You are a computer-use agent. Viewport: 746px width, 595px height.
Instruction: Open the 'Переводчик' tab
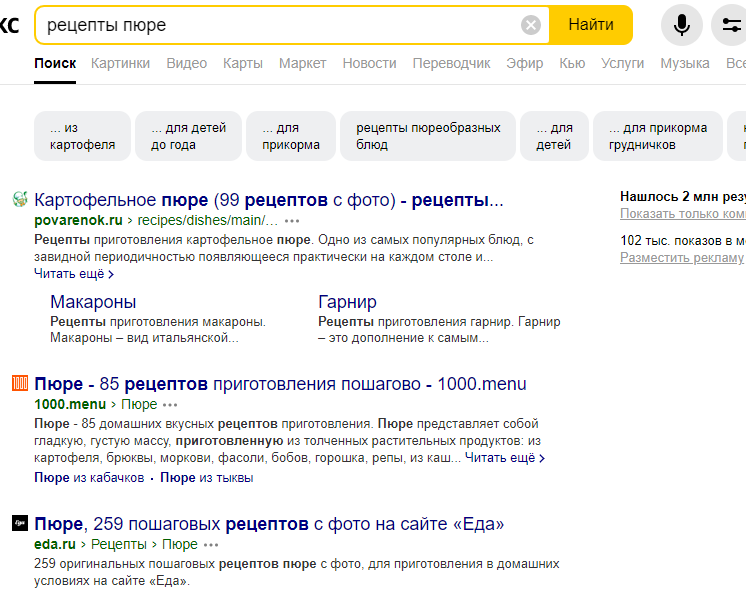click(452, 64)
